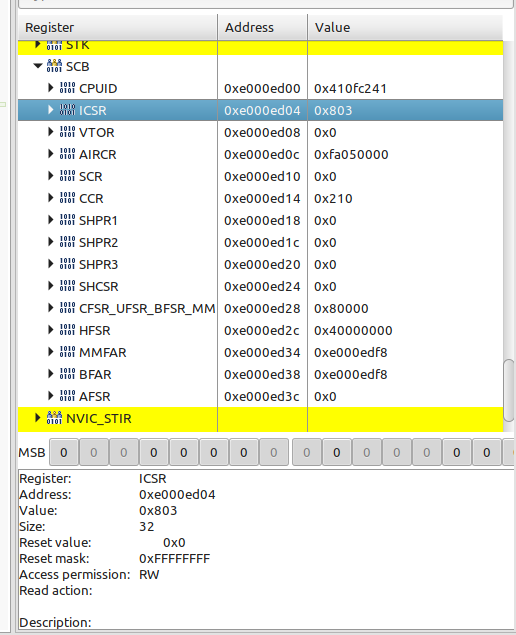The image size is (516, 635).
Task: Click the vertical scrollbar of register list
Action: (509, 390)
